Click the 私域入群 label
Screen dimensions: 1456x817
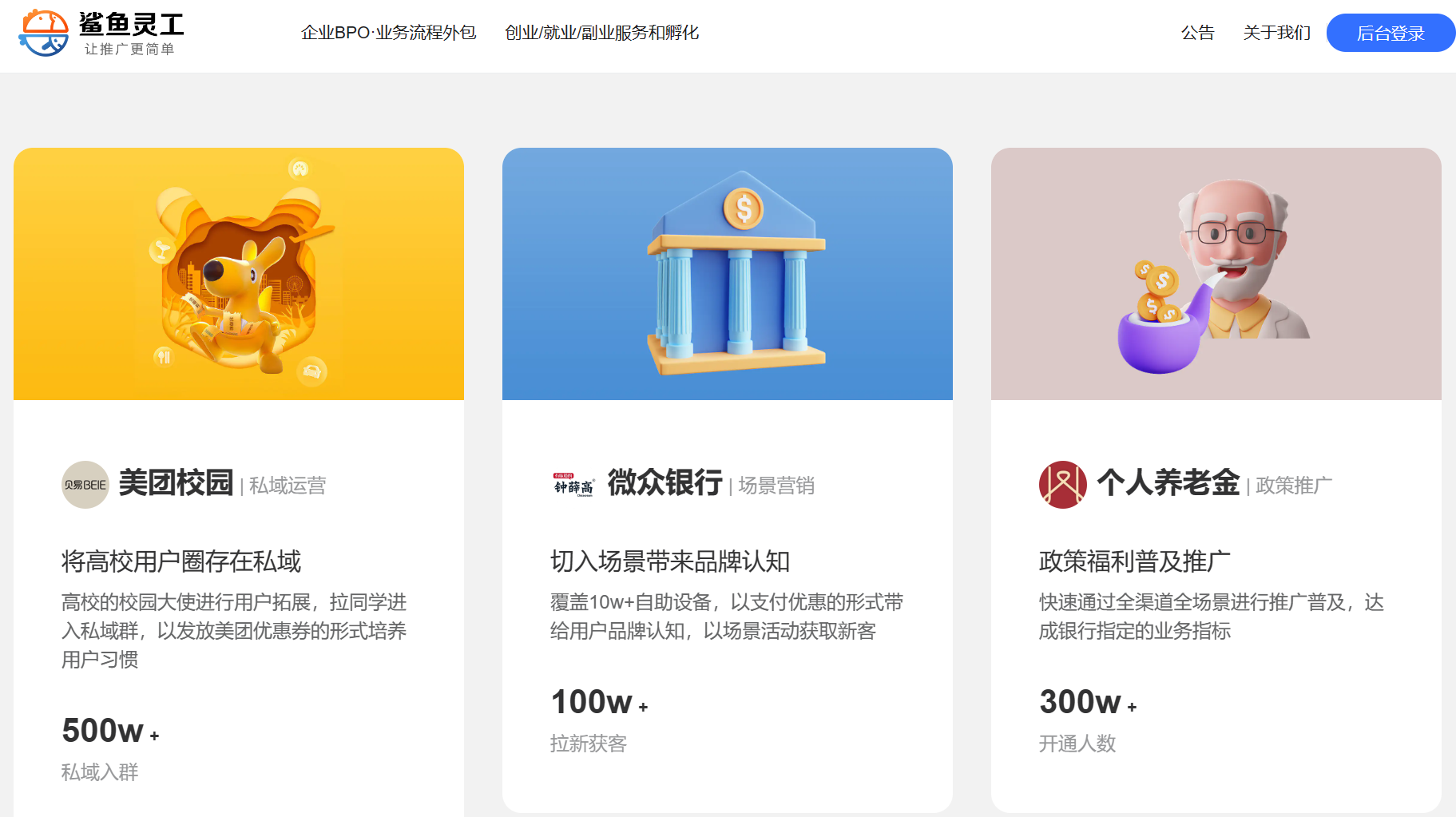100,772
